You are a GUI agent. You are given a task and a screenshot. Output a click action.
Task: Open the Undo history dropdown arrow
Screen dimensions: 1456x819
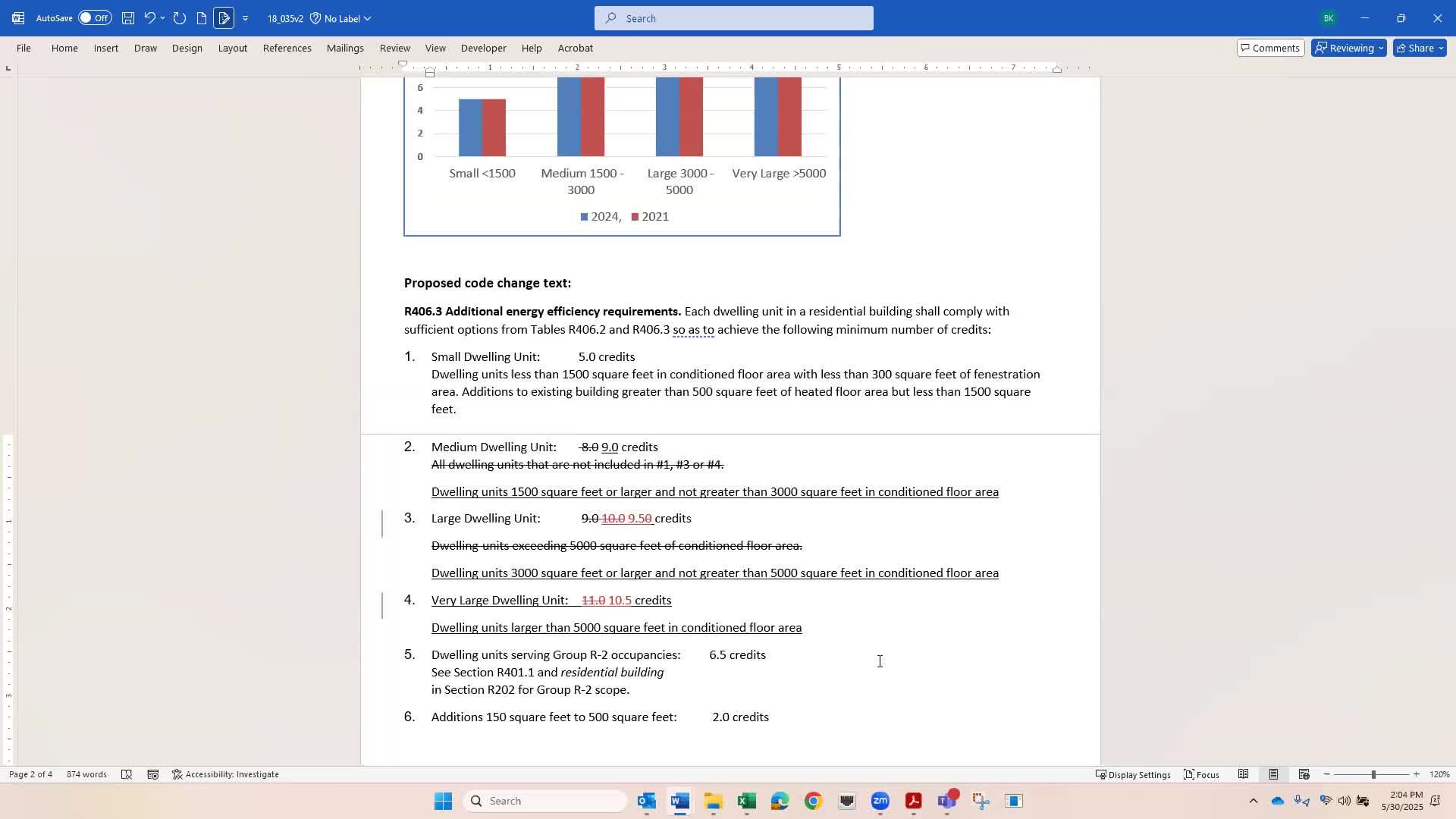coord(162,18)
